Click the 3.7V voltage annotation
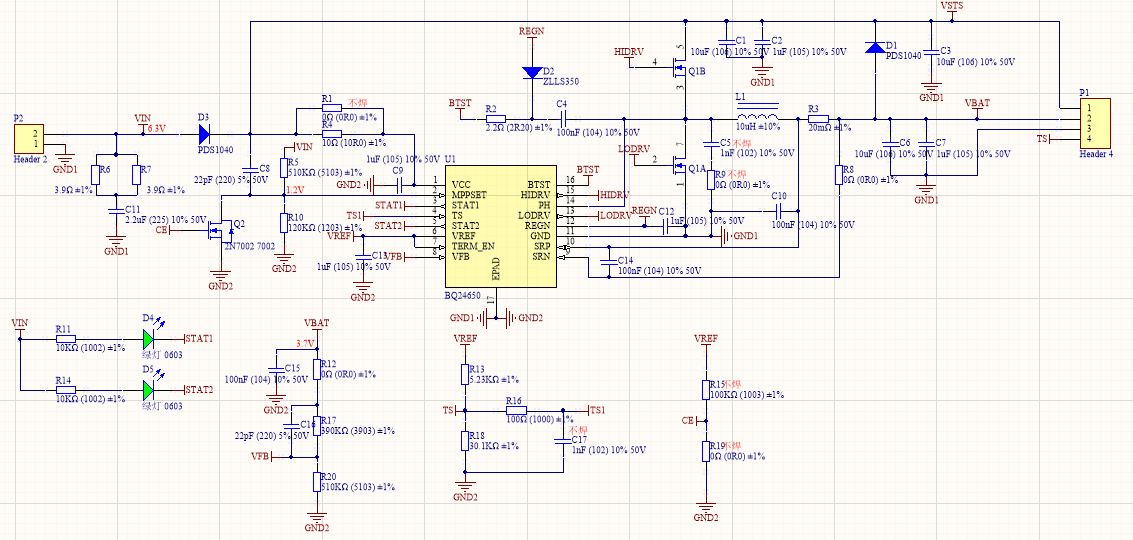The width and height of the screenshot is (1133, 540). pyautogui.click(x=306, y=343)
